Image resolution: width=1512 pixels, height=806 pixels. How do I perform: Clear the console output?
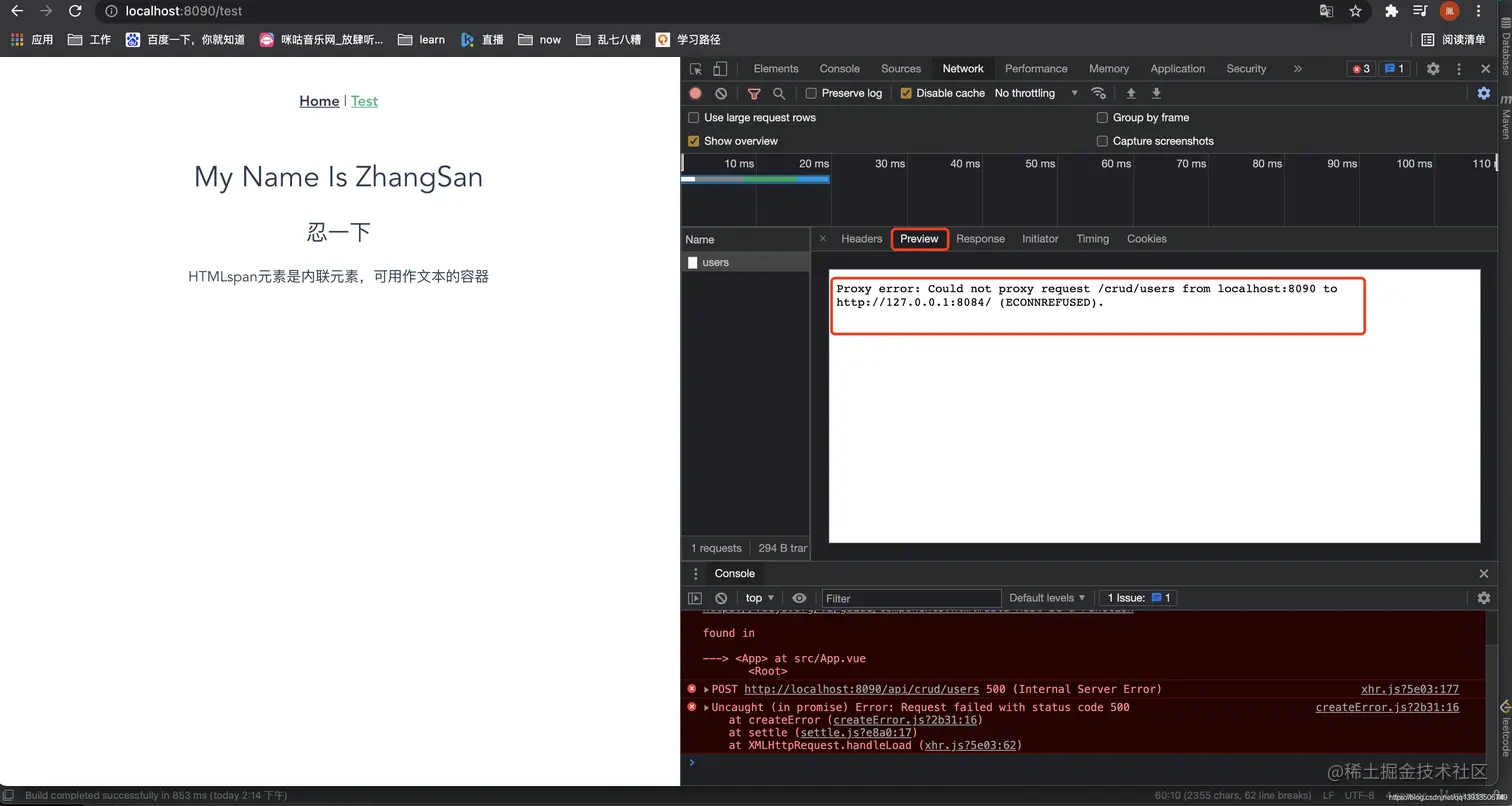721,598
